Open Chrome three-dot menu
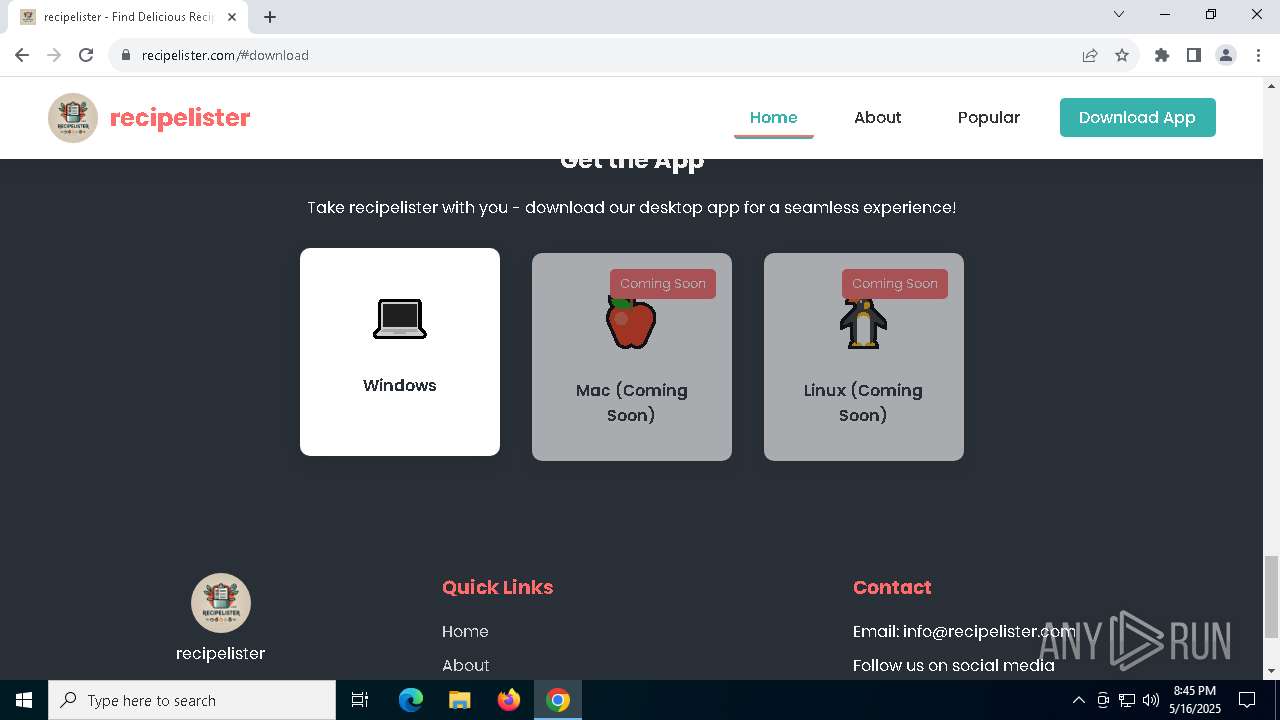Image resolution: width=1280 pixels, height=720 pixels. [1258, 55]
